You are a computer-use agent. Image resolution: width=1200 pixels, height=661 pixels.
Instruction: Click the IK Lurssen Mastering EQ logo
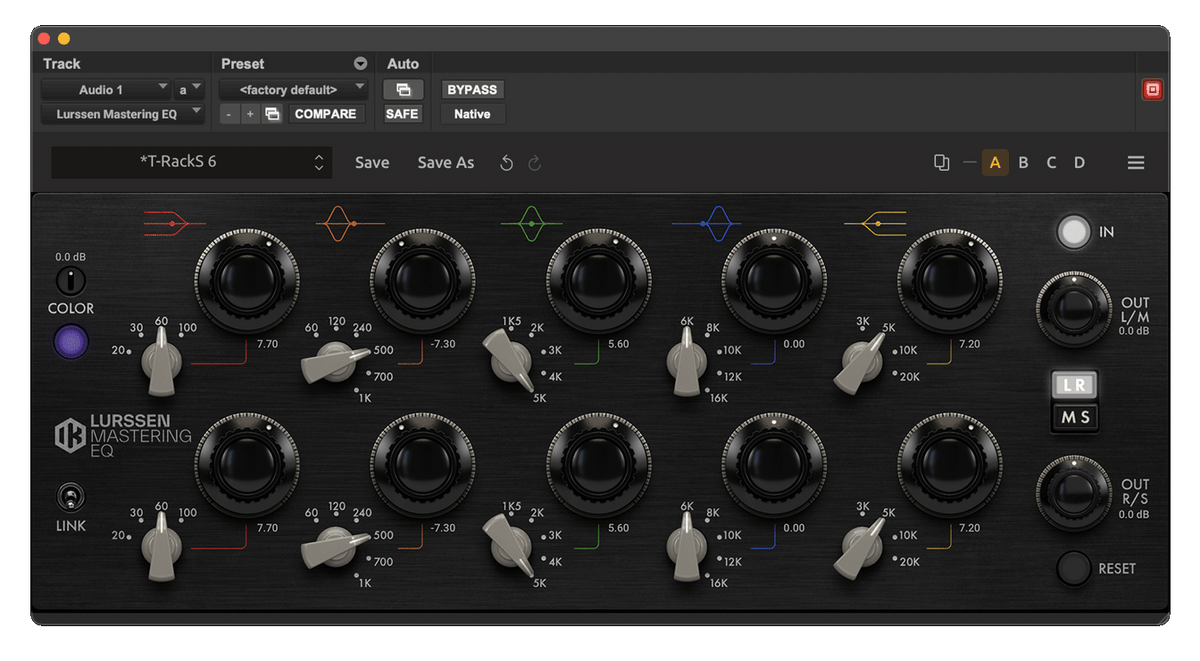pyautogui.click(x=123, y=435)
